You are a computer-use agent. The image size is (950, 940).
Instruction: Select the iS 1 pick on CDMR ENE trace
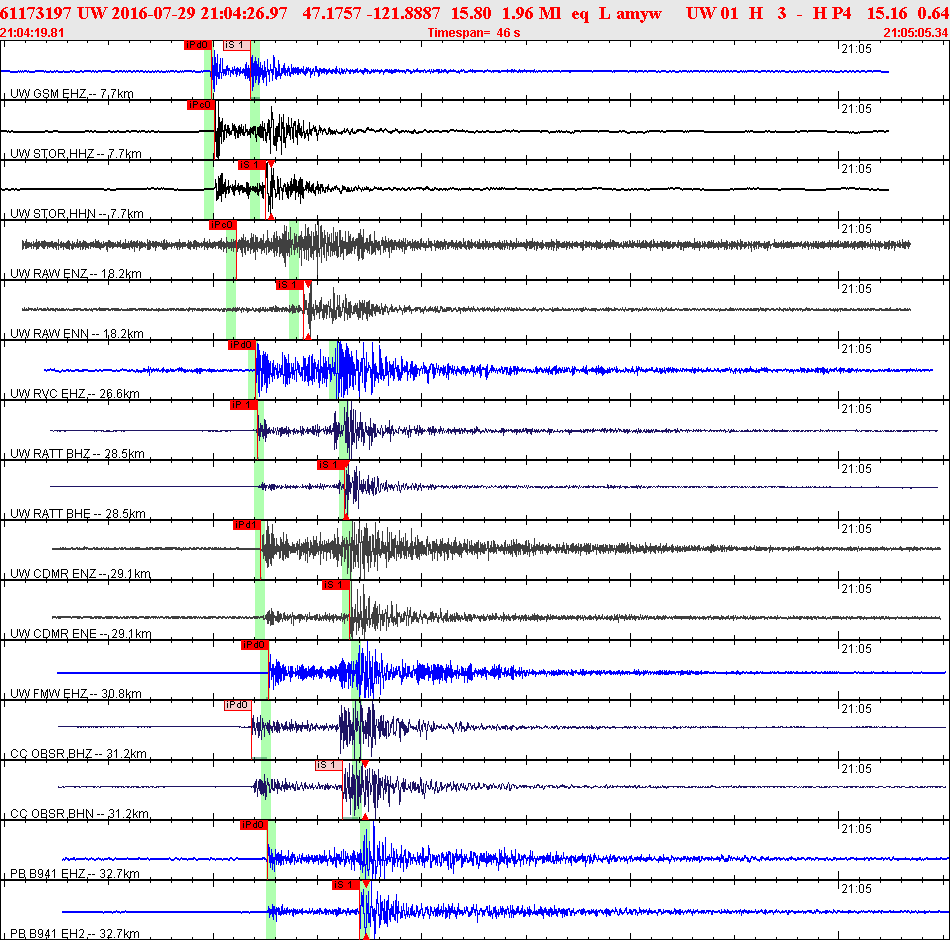click(x=336, y=585)
